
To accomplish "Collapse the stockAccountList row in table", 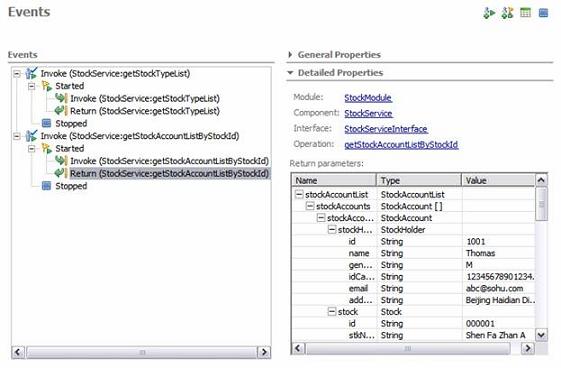I will pyautogui.click(x=299, y=194).
